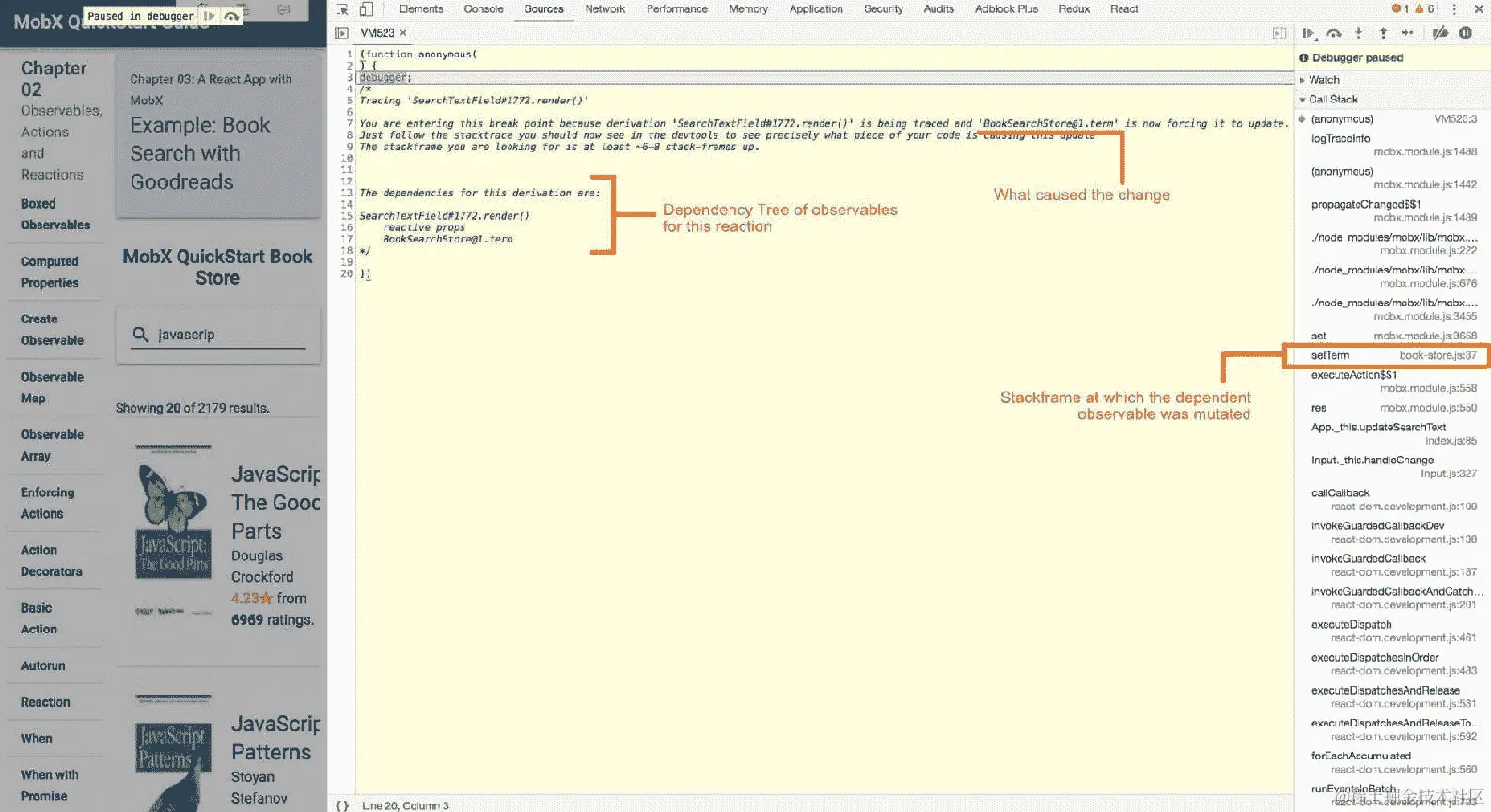Open the Memory tab
1491x812 pixels.
point(748,9)
